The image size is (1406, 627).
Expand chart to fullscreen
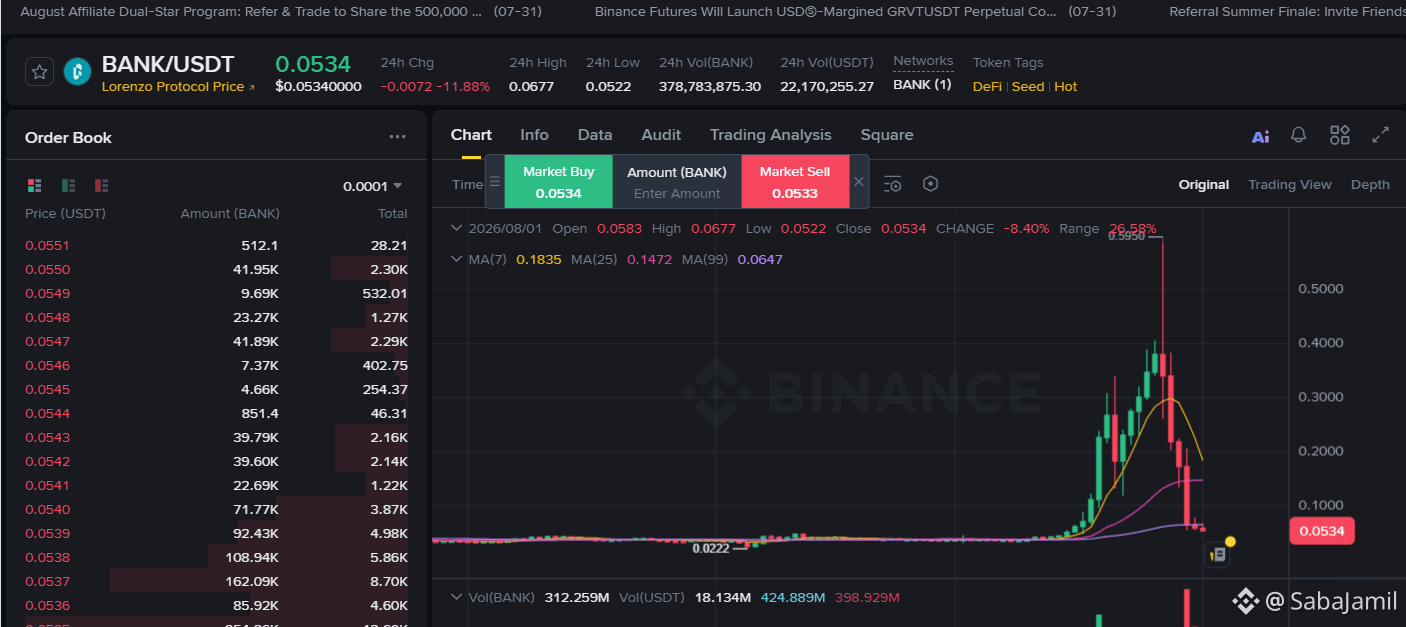click(1381, 135)
